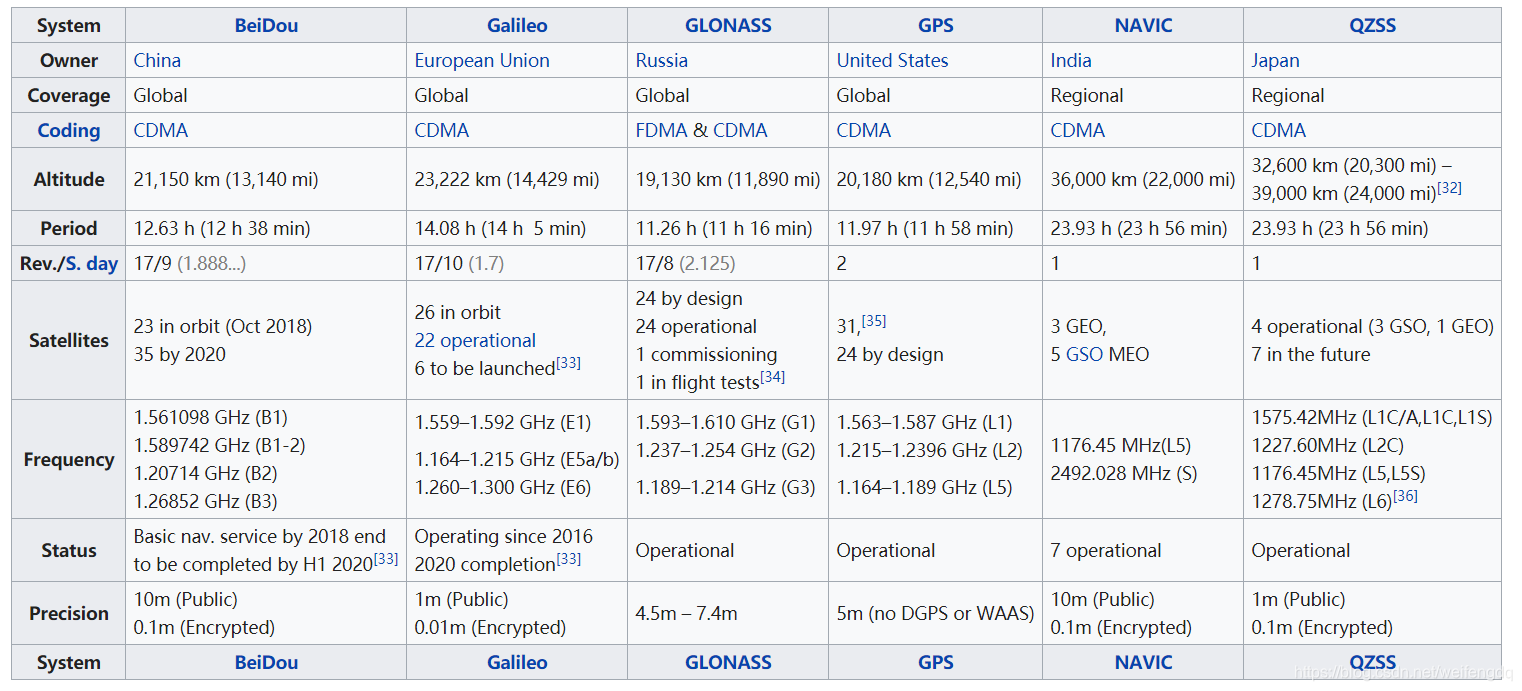The height and width of the screenshot is (691, 1522).
Task: Select the '0.01m (Encrypted)' Galileo precision
Action: click(x=490, y=627)
